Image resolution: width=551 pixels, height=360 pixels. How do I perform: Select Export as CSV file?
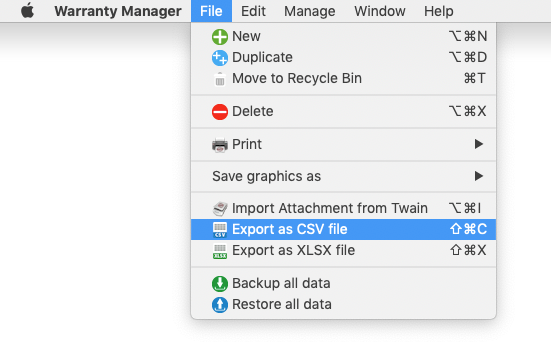click(x=343, y=229)
